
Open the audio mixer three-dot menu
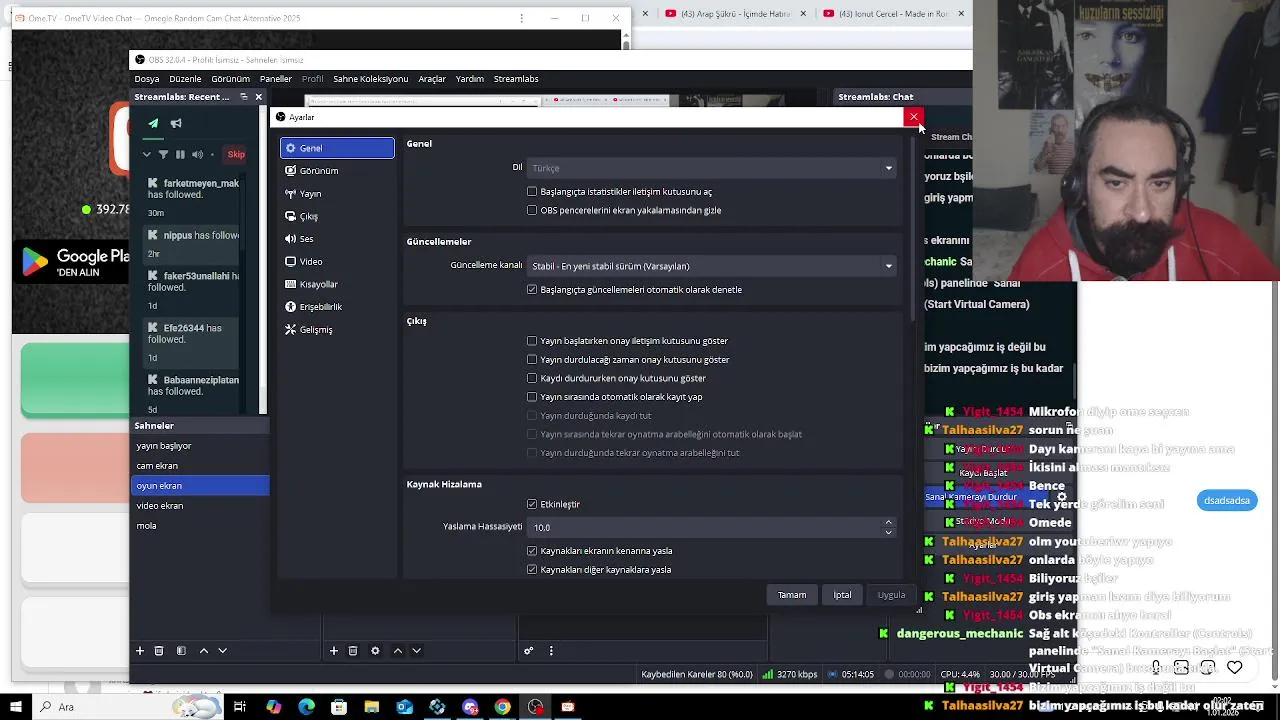tap(551, 651)
